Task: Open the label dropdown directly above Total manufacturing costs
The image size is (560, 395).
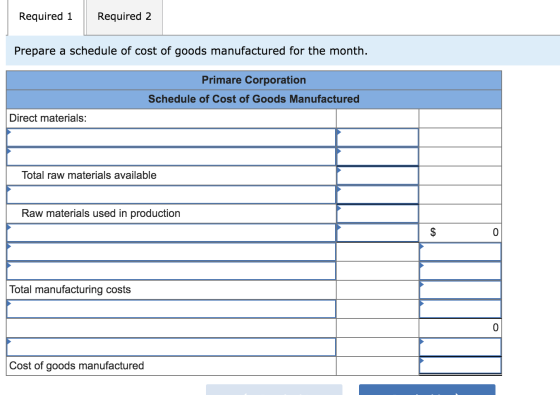Action: (171, 271)
